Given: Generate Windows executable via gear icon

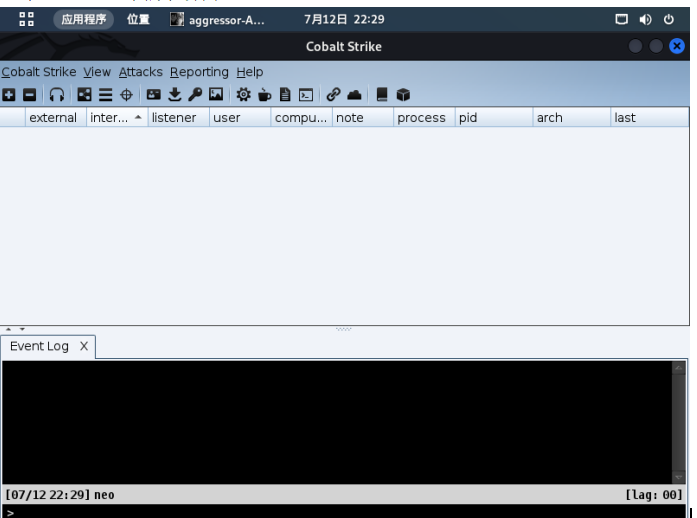Looking at the screenshot, I should (243, 95).
